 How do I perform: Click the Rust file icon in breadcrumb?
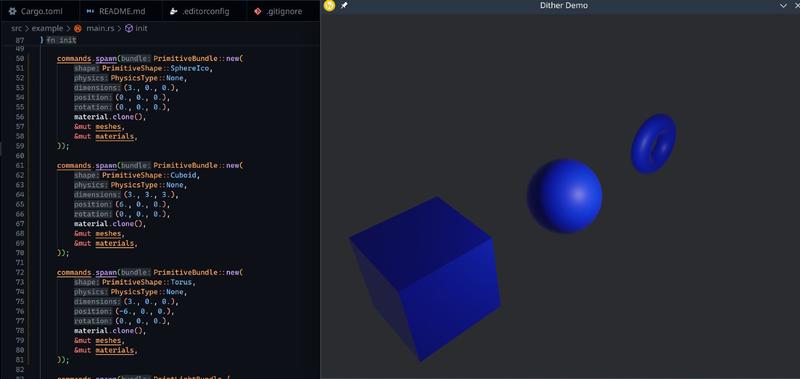coord(78,29)
